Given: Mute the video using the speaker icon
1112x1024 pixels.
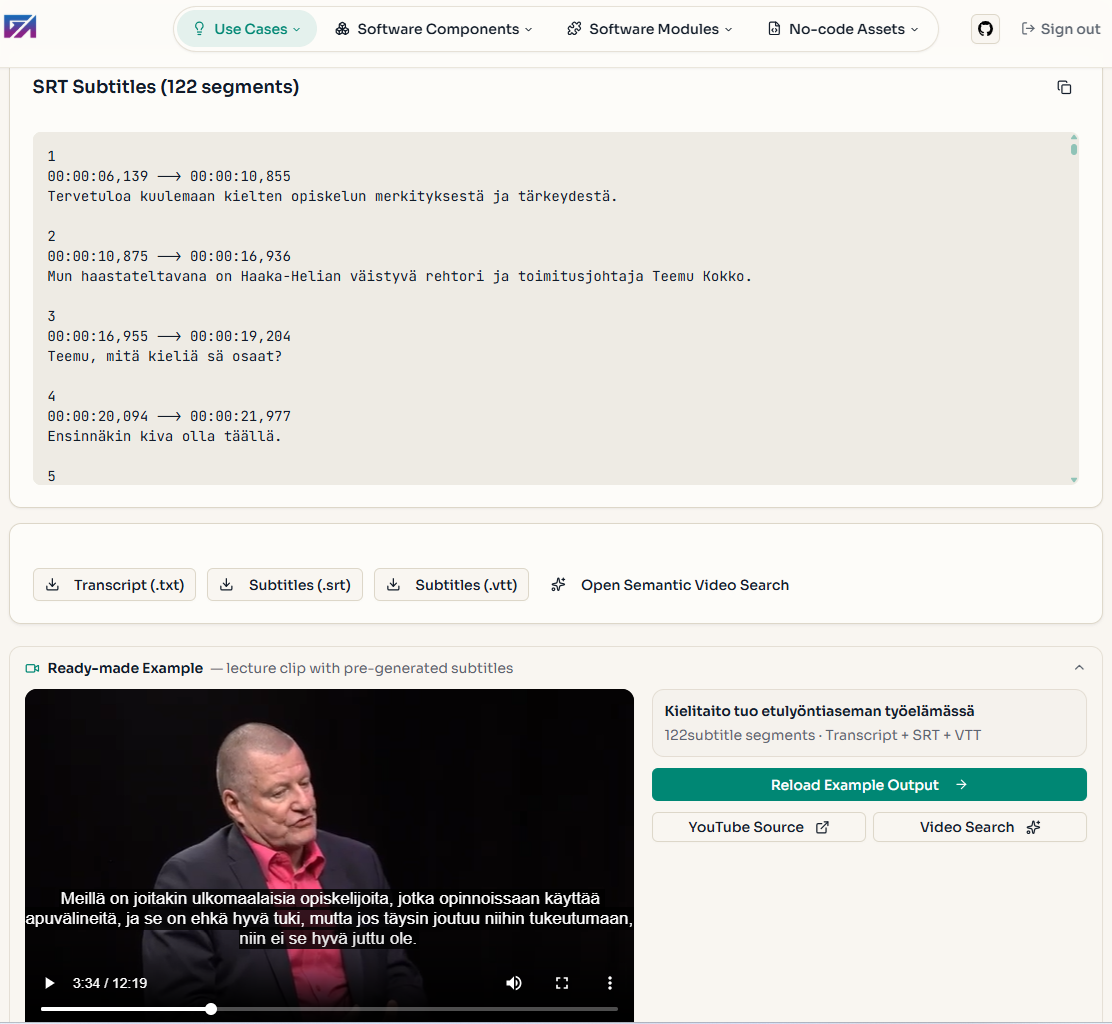Looking at the screenshot, I should coord(513,983).
